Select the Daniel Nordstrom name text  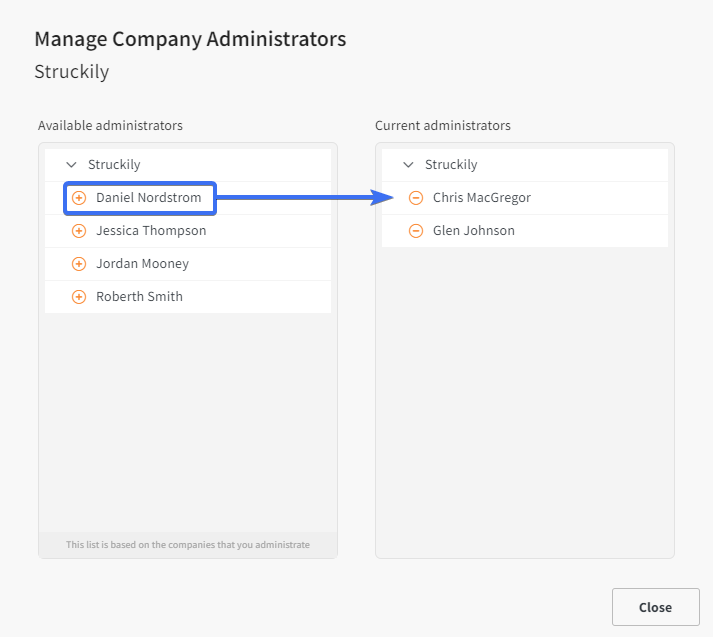point(148,198)
